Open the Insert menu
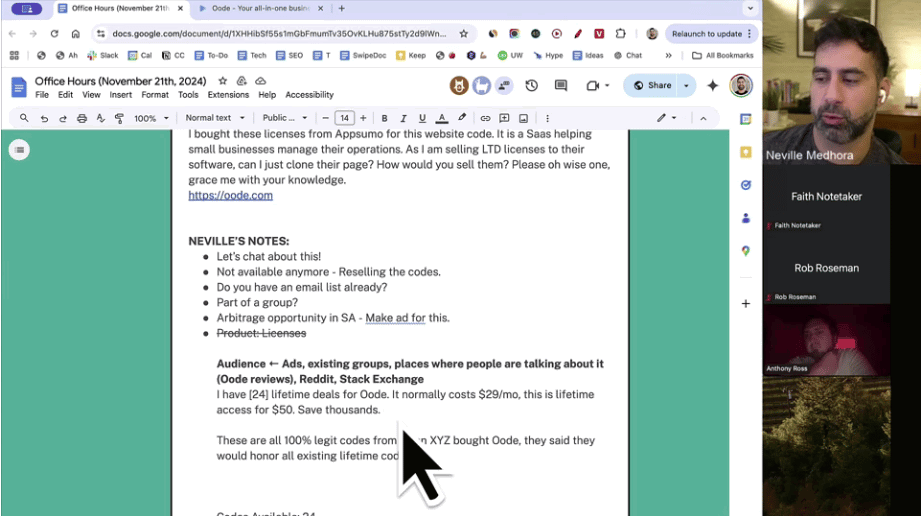The width and height of the screenshot is (923, 516). point(121,95)
